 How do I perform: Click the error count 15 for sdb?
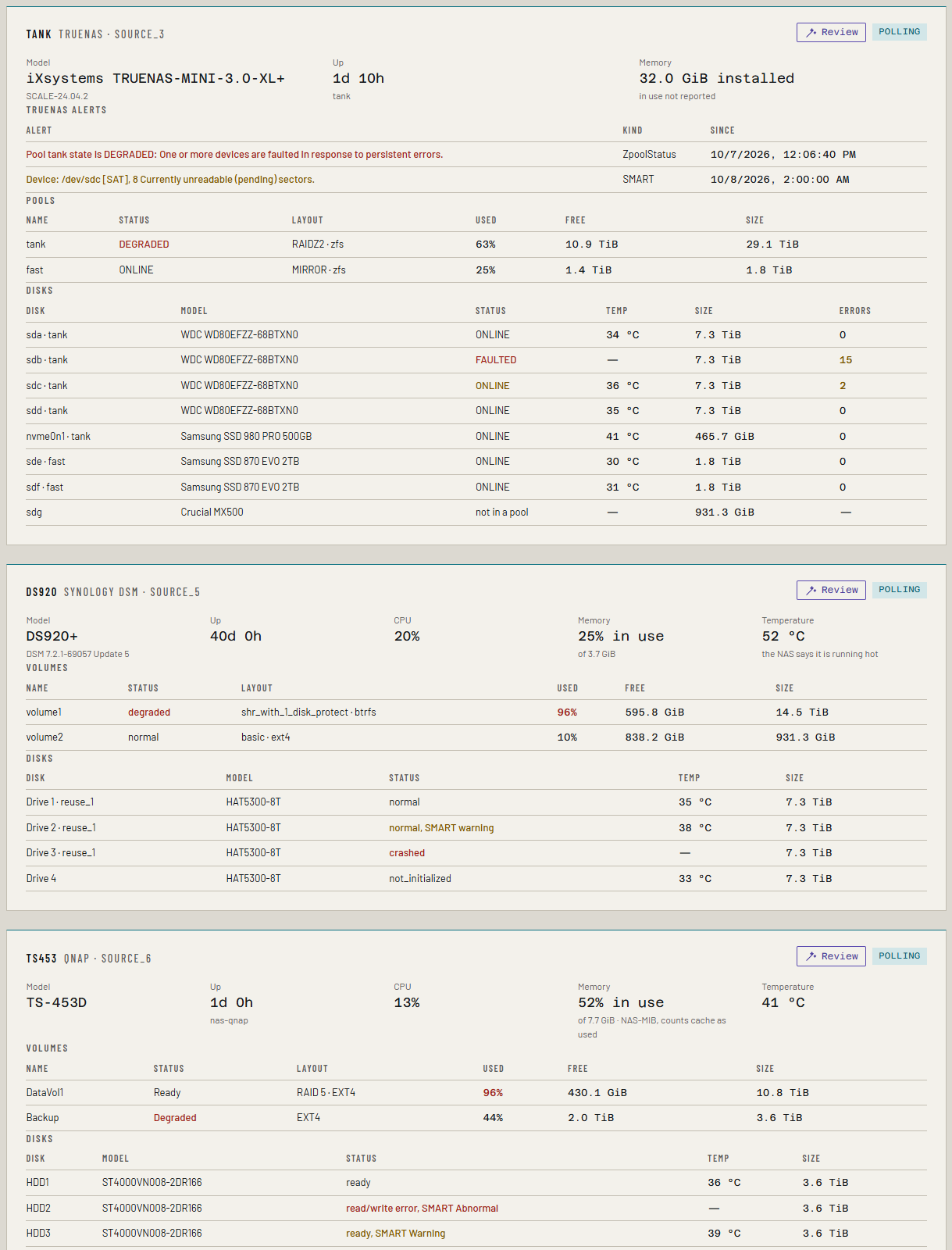click(846, 360)
